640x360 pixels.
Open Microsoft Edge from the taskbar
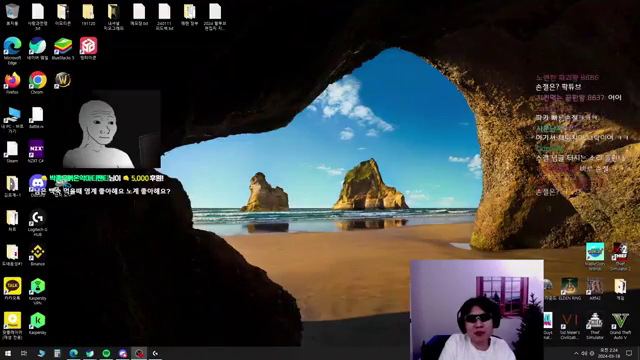[73, 353]
